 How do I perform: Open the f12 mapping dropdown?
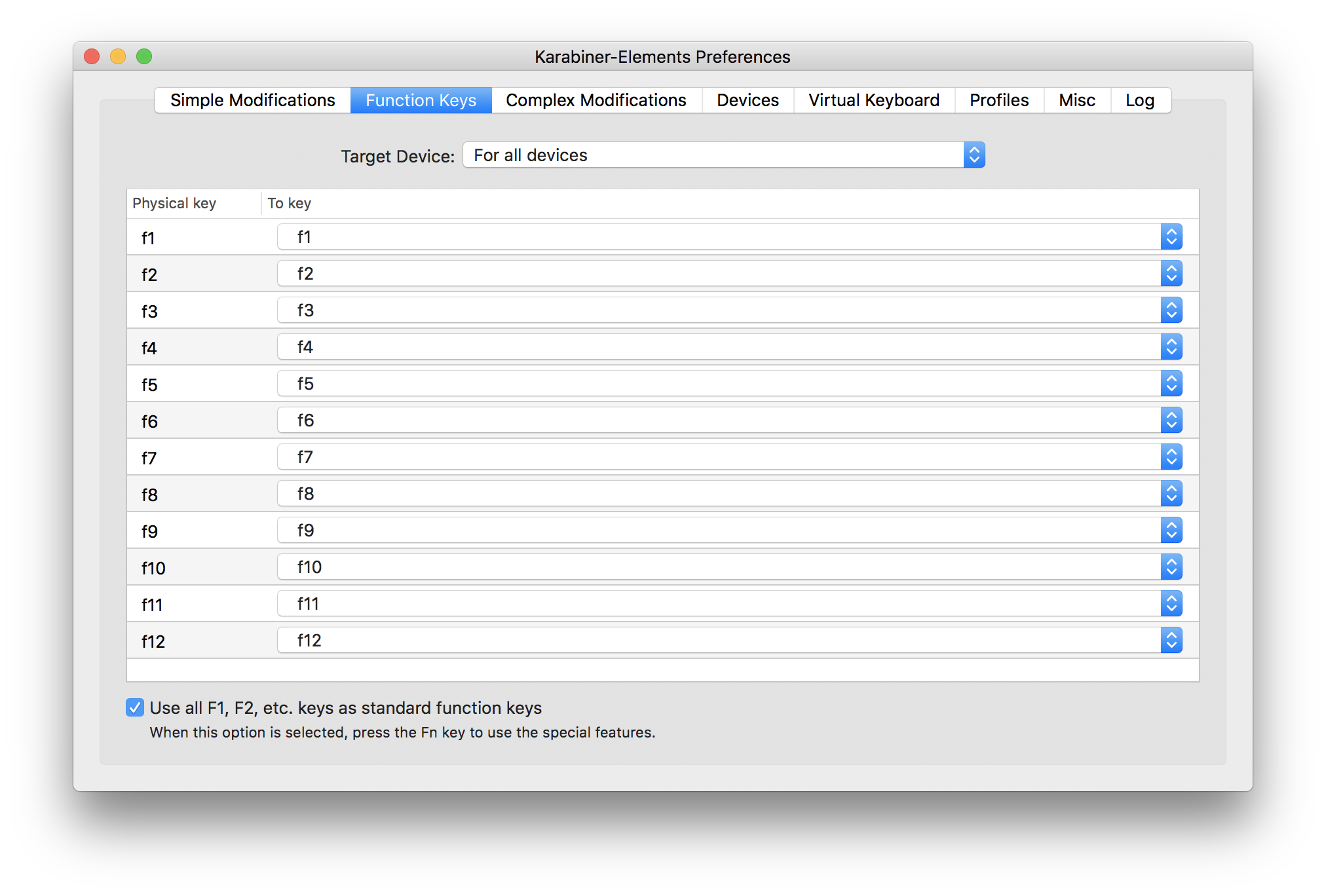pyautogui.click(x=1171, y=640)
